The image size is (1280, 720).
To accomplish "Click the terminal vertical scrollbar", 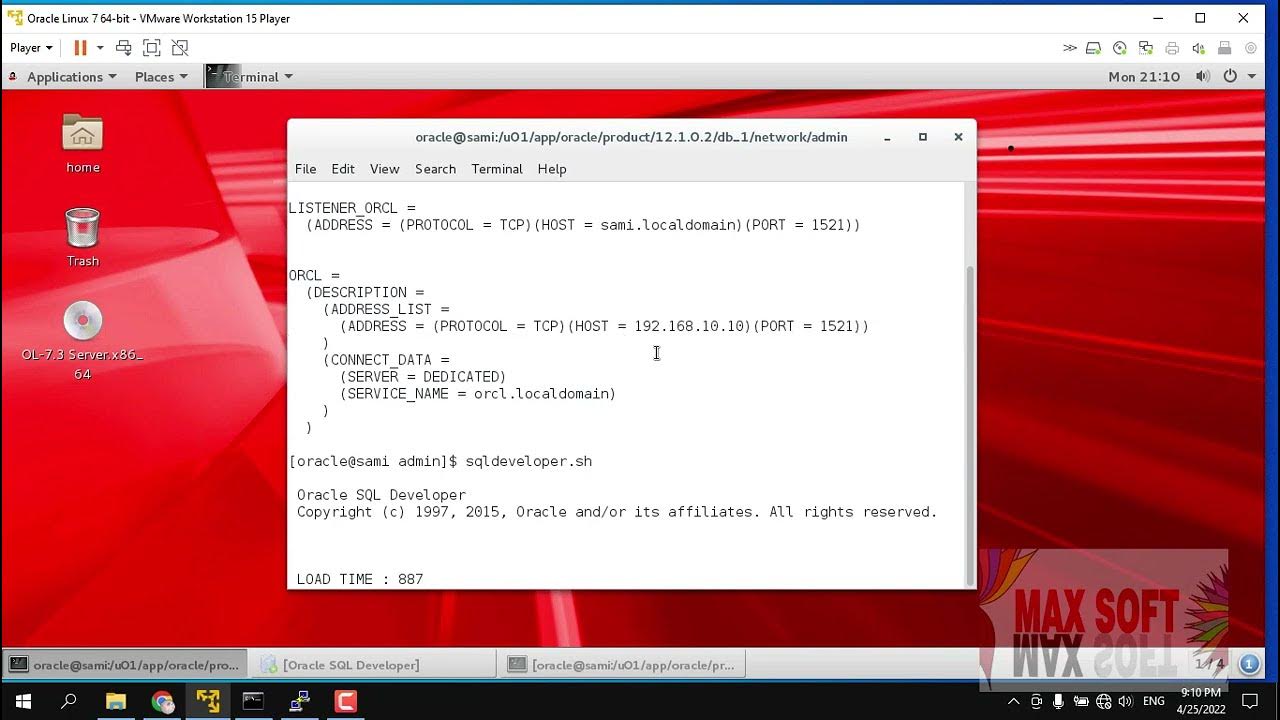I will [970, 425].
